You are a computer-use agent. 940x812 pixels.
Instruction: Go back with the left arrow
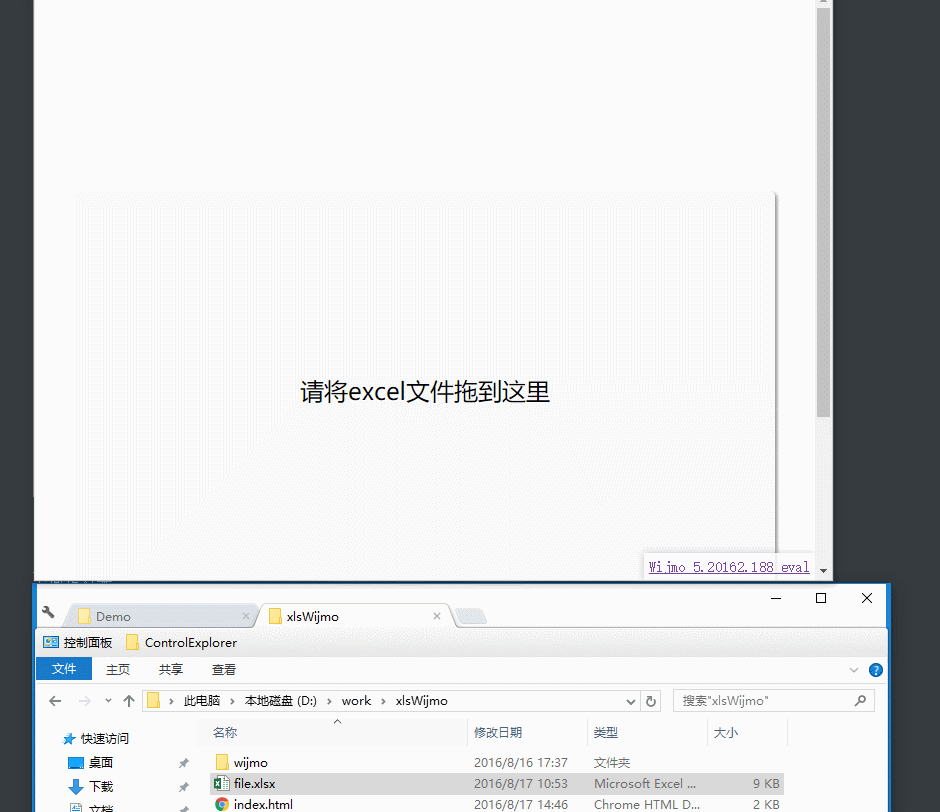coord(56,701)
